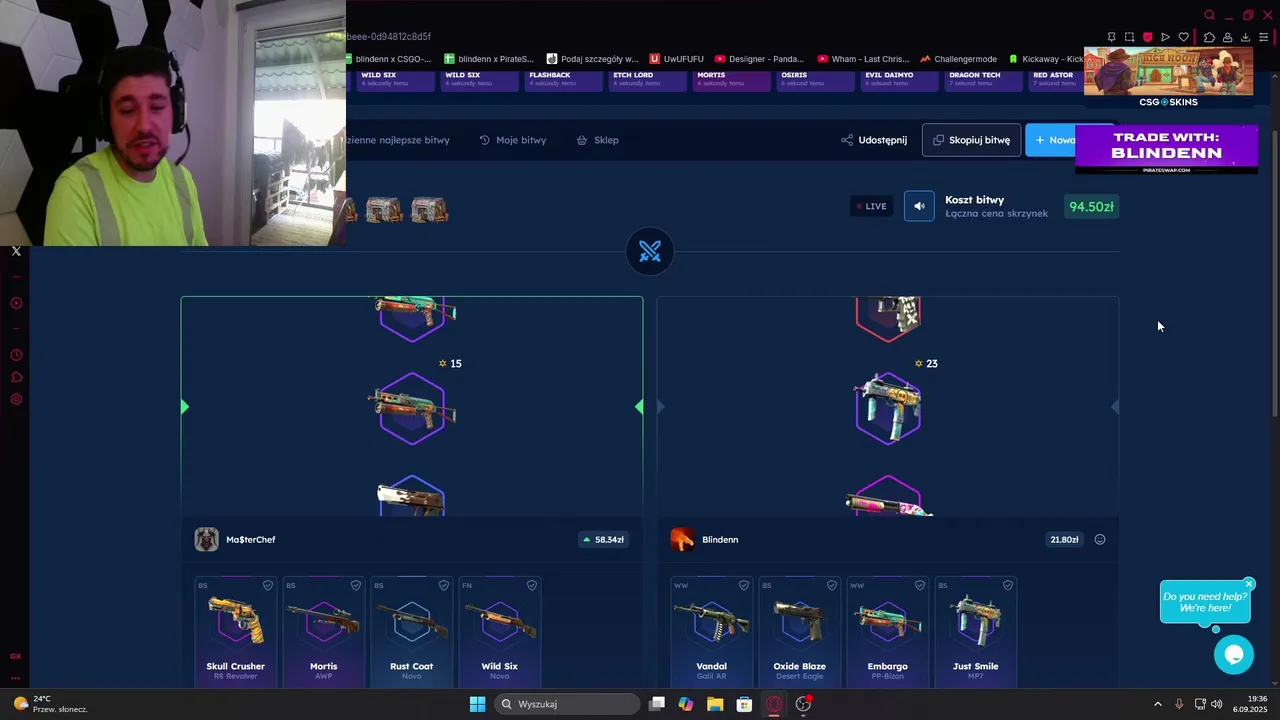Viewport: 1280px width, 720px height.
Task: Open Windows Start menu
Action: [477, 704]
